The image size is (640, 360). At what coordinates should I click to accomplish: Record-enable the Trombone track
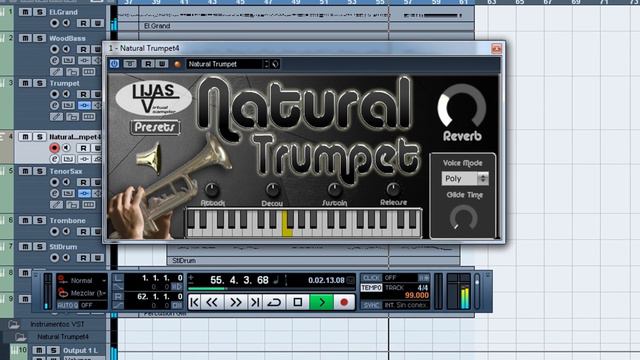pos(54,231)
